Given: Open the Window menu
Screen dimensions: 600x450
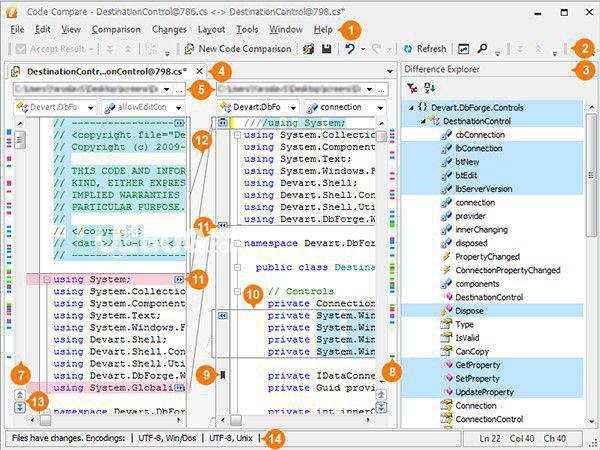Looking at the screenshot, I should tap(286, 29).
